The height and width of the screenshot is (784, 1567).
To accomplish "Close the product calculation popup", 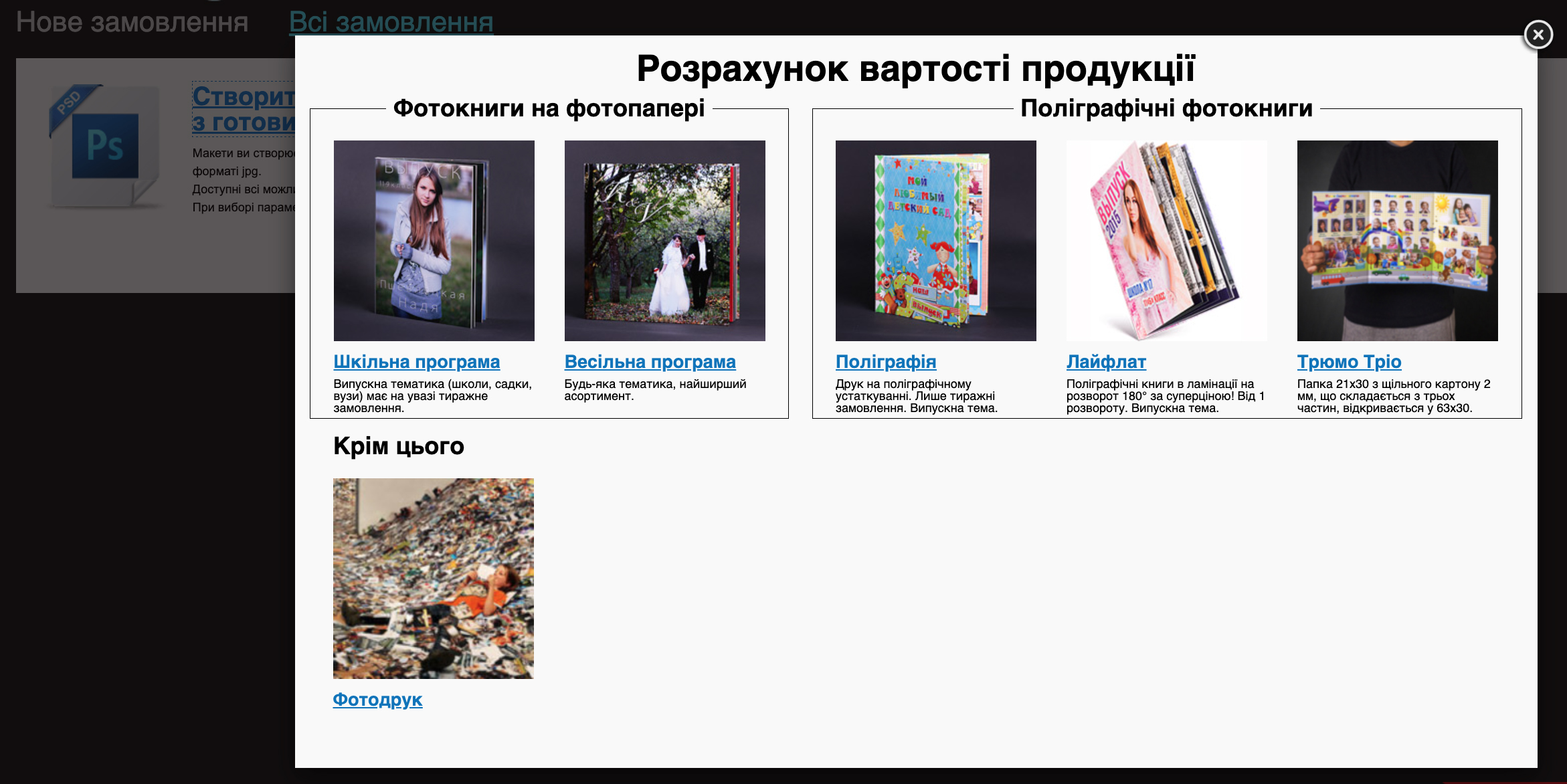I will [x=1538, y=34].
